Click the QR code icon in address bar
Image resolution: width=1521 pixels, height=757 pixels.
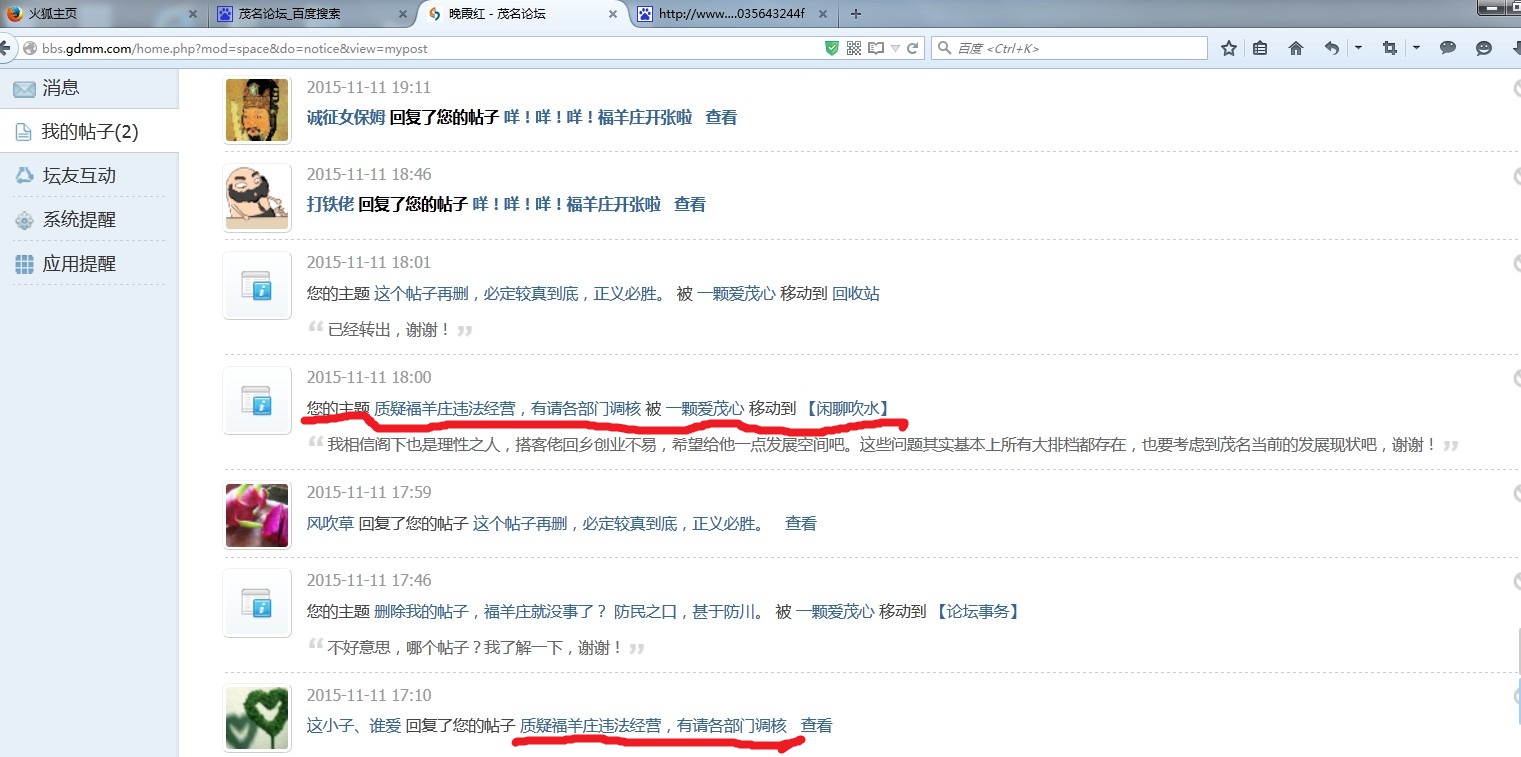854,48
